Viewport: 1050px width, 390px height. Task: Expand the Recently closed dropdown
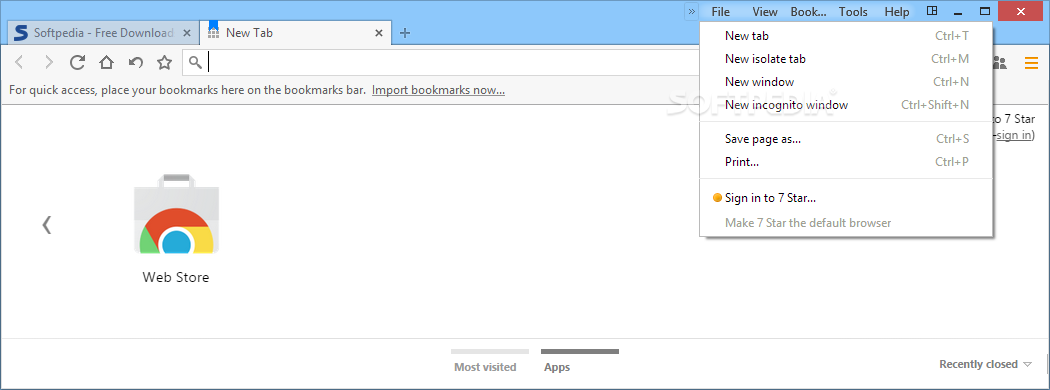(x=986, y=365)
